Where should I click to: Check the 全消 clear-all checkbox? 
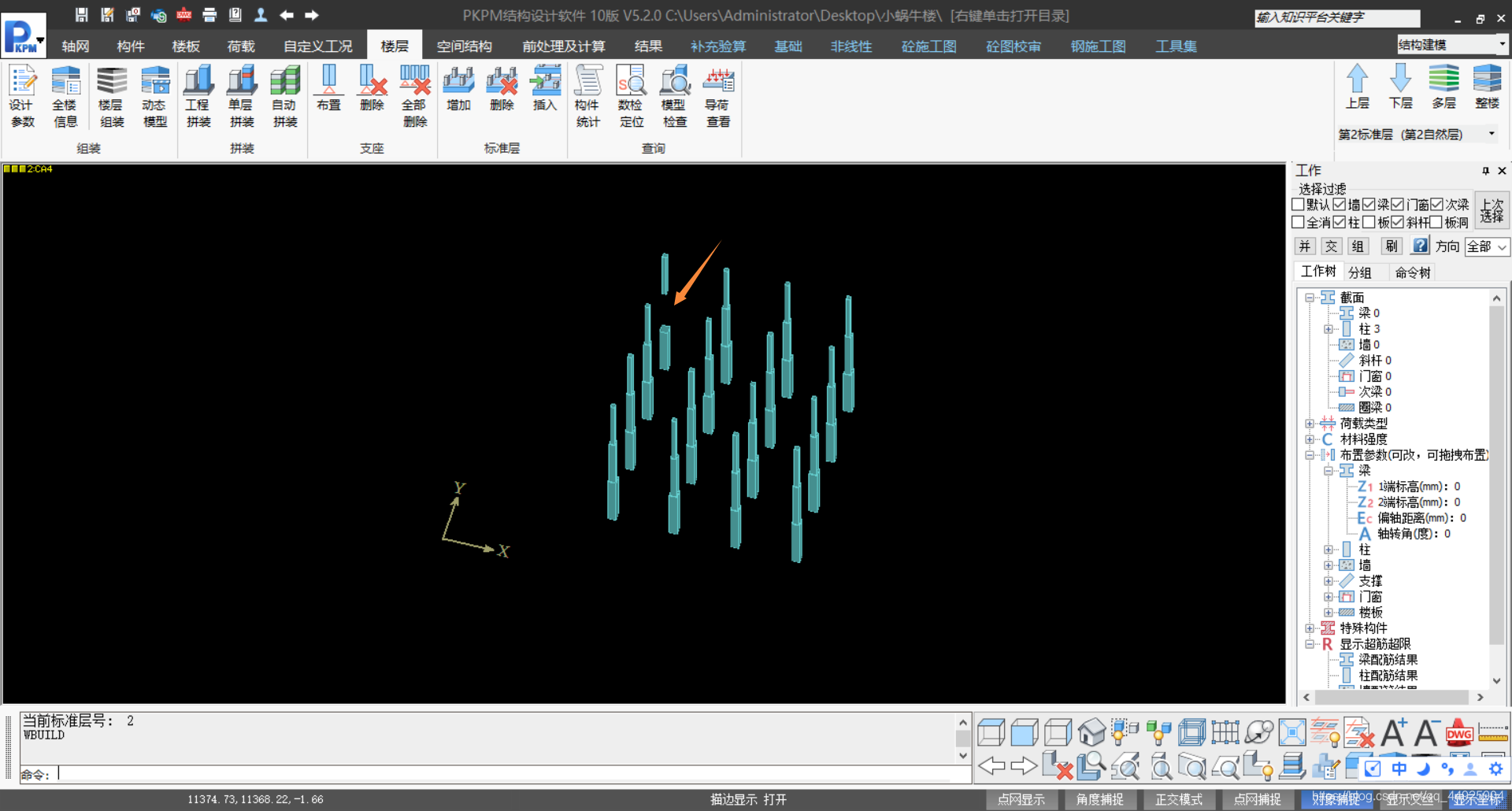(x=1299, y=222)
